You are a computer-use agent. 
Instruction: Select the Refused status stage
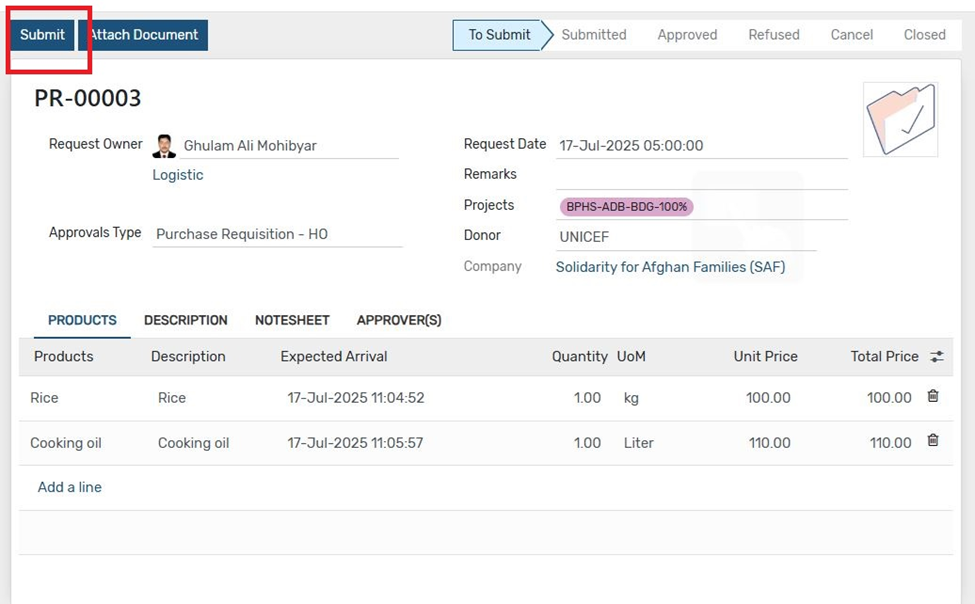[x=774, y=35]
